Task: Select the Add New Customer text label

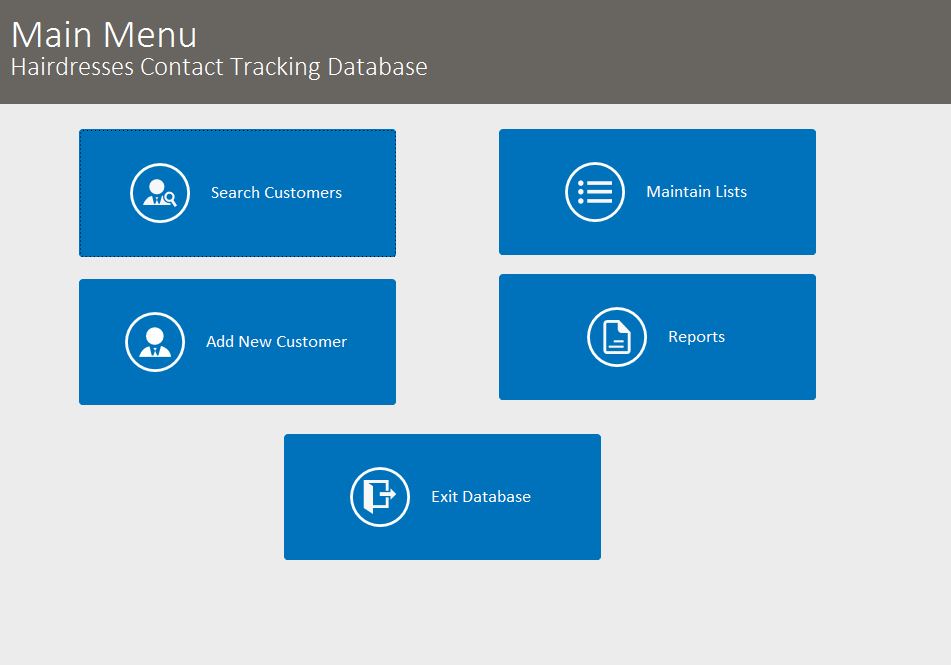Action: pyautogui.click(x=277, y=342)
